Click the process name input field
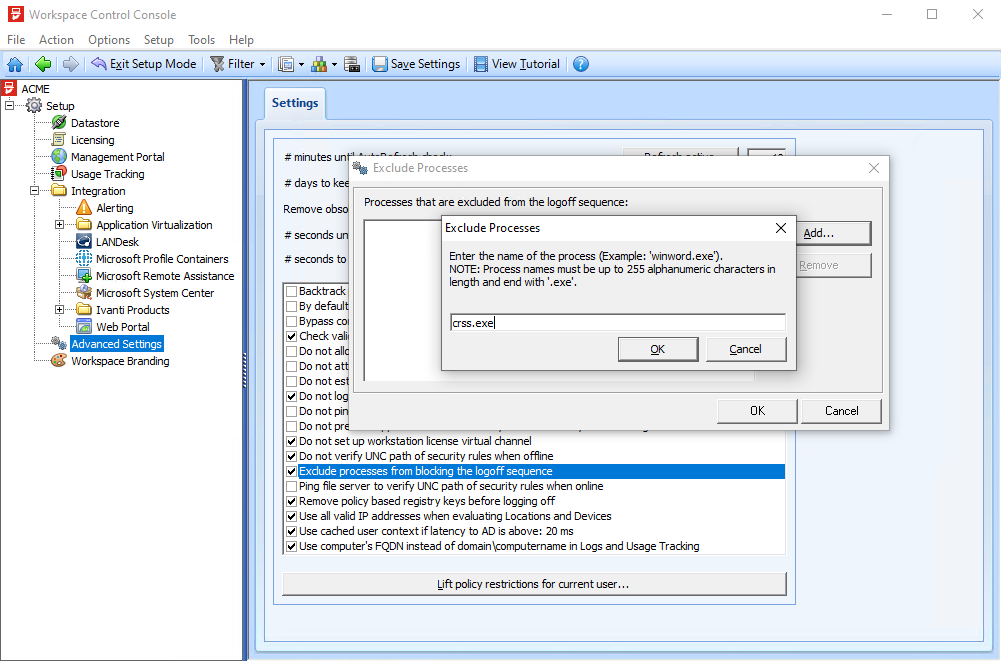 coord(618,323)
